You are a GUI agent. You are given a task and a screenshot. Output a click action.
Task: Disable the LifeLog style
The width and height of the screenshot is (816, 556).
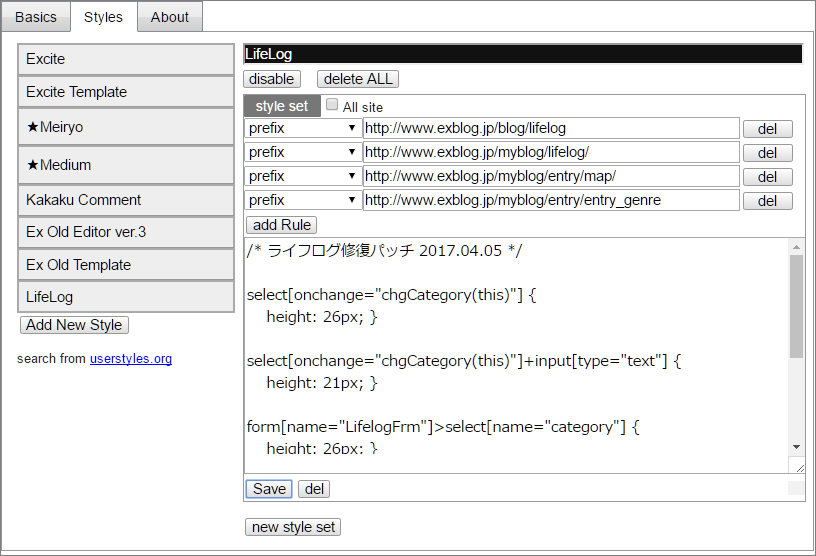point(272,79)
